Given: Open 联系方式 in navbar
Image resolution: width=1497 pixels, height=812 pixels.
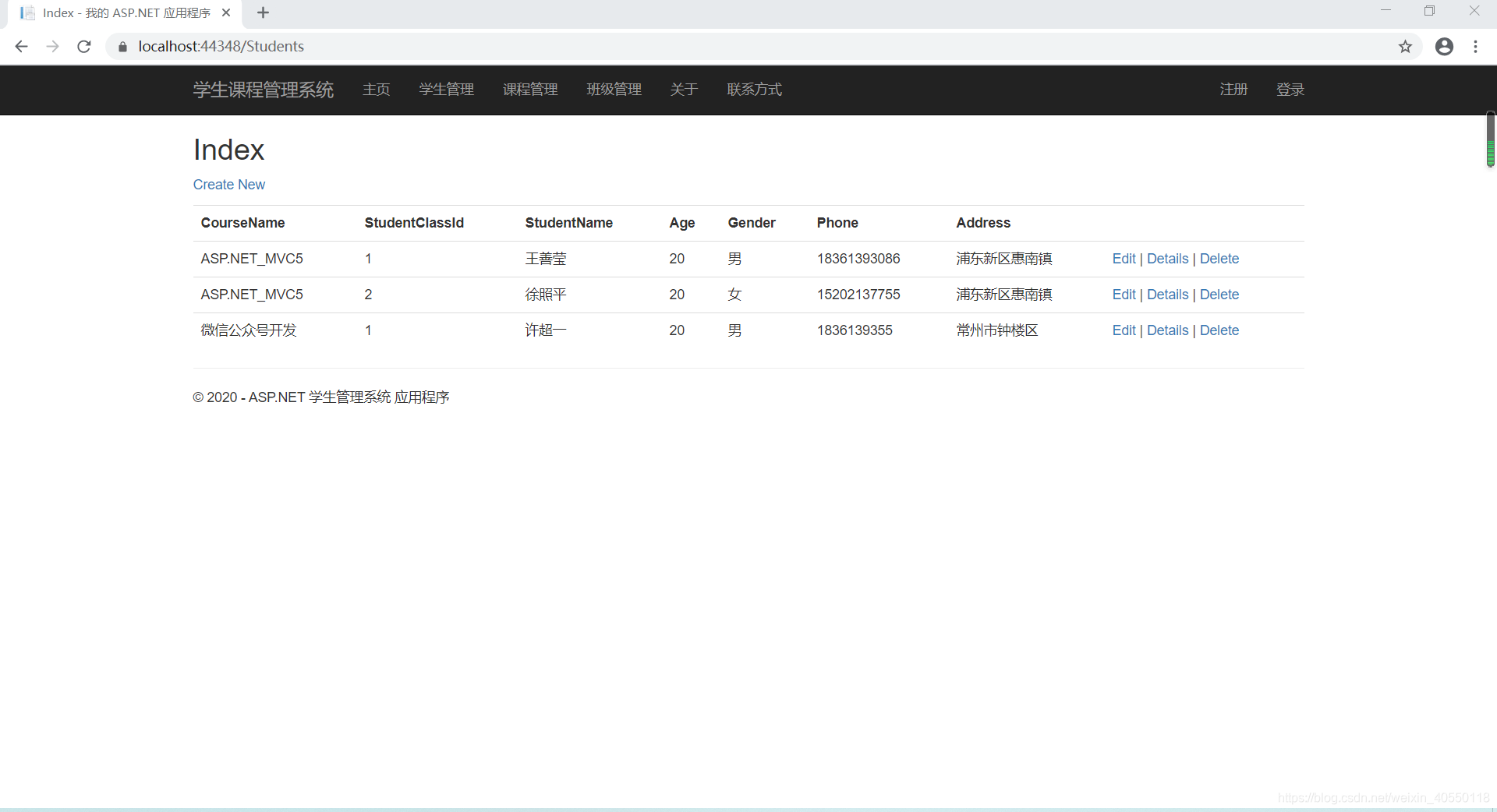Looking at the screenshot, I should [754, 90].
